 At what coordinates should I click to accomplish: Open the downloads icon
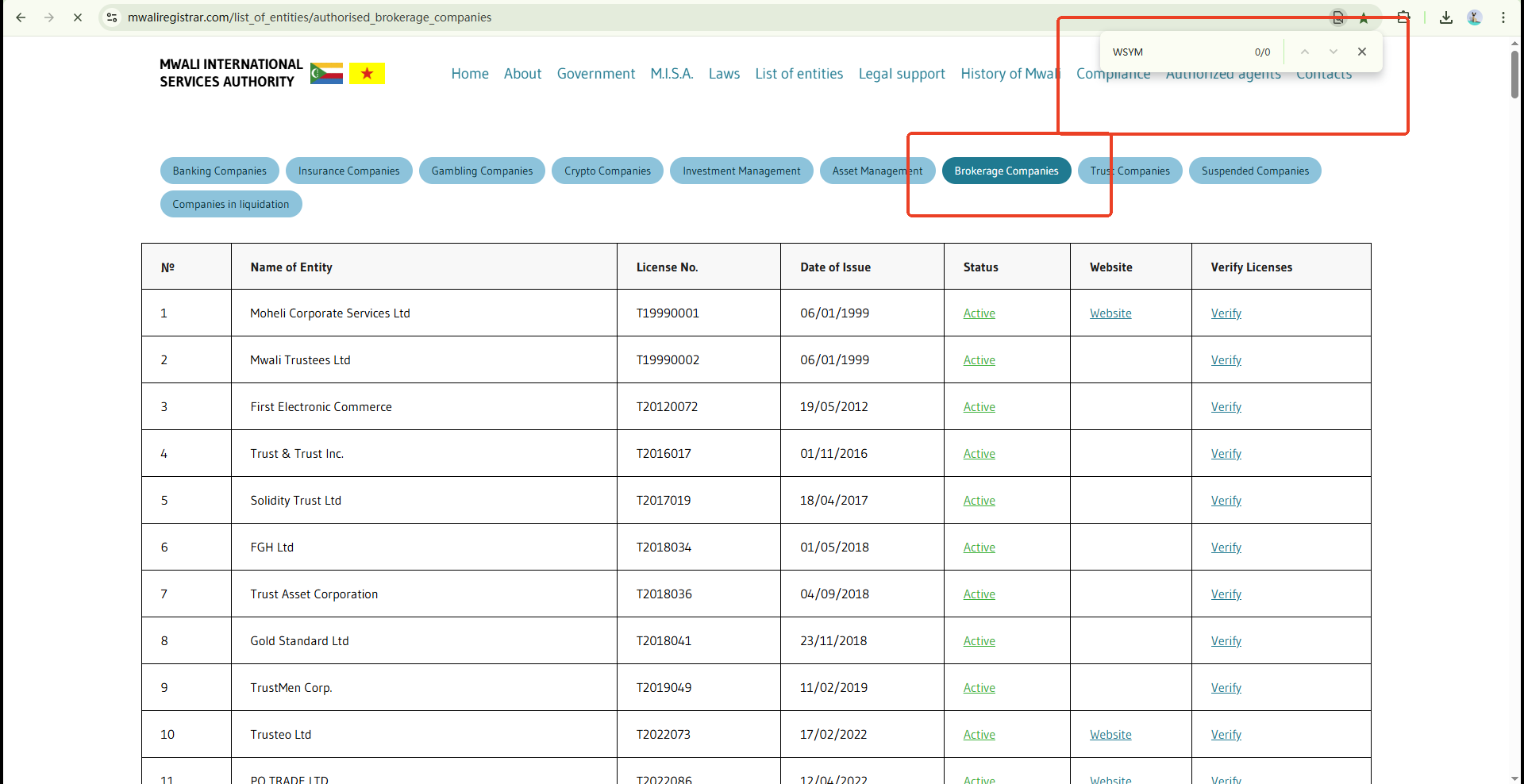pos(1446,17)
